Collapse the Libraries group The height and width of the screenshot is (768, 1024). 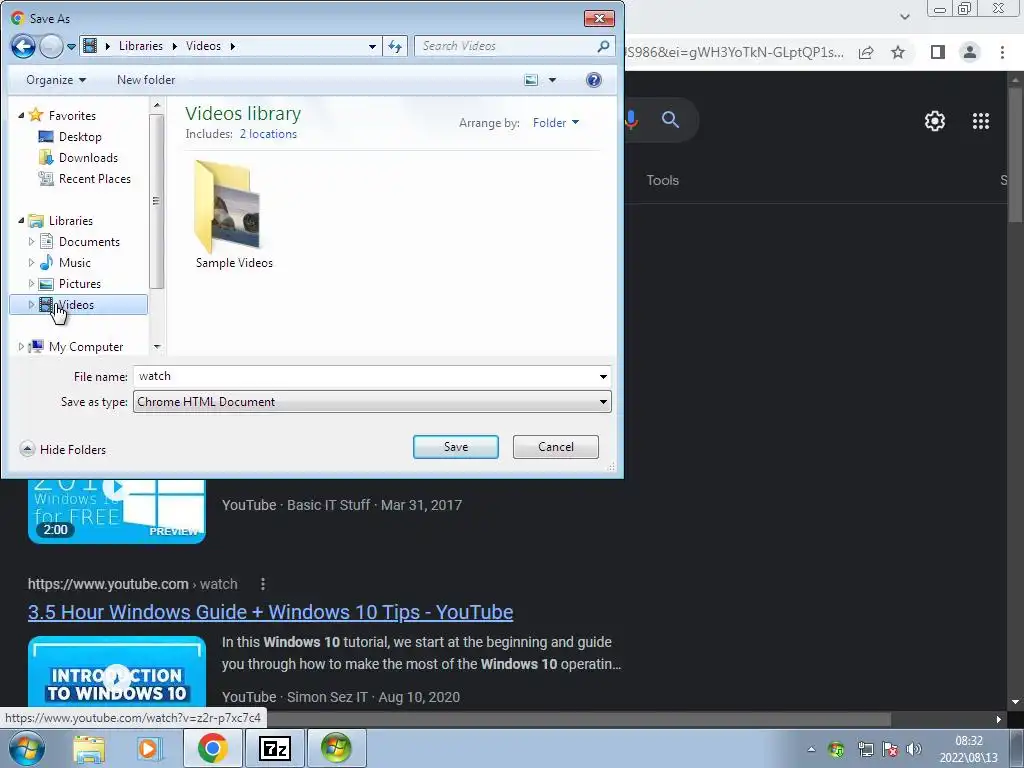[x=21, y=221]
